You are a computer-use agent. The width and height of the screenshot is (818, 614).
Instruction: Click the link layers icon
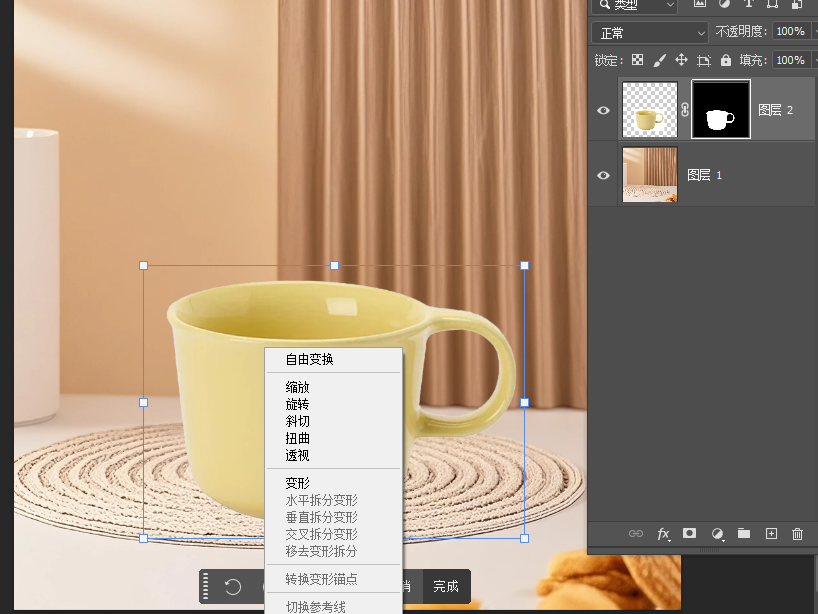(x=635, y=534)
